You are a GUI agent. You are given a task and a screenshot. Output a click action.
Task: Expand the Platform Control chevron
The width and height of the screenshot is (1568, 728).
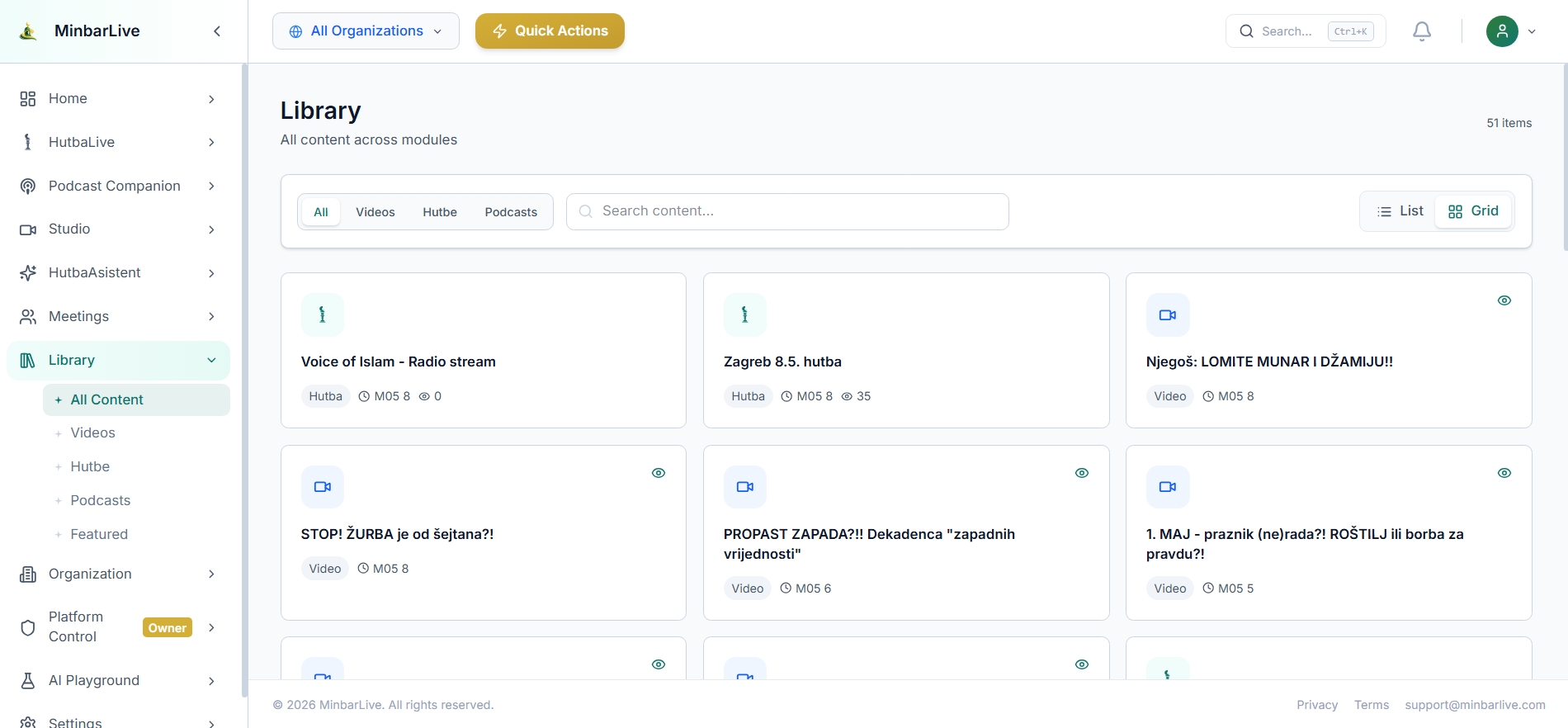click(211, 627)
